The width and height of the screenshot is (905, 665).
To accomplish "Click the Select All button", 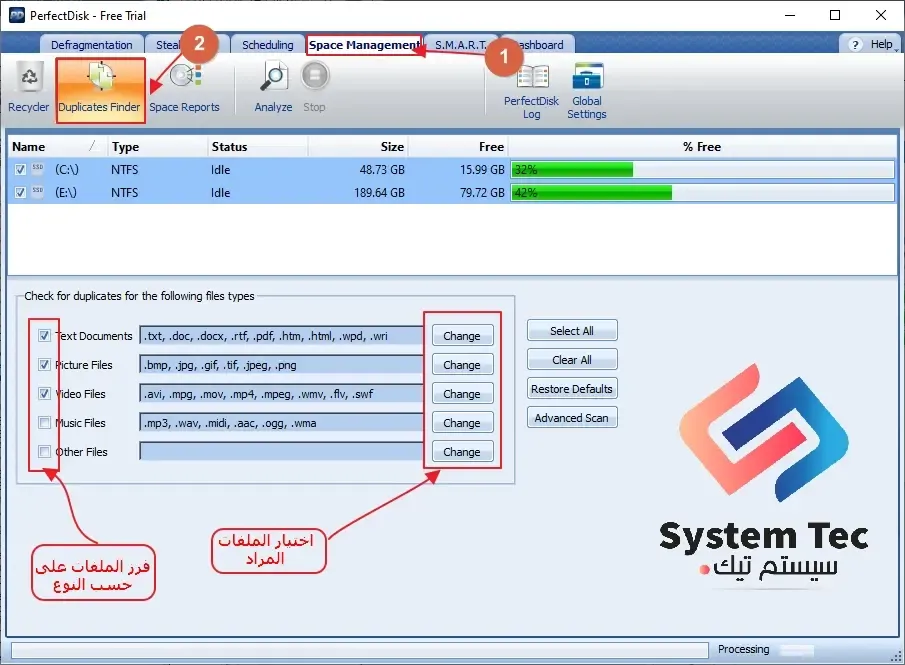I will pyautogui.click(x=572, y=331).
